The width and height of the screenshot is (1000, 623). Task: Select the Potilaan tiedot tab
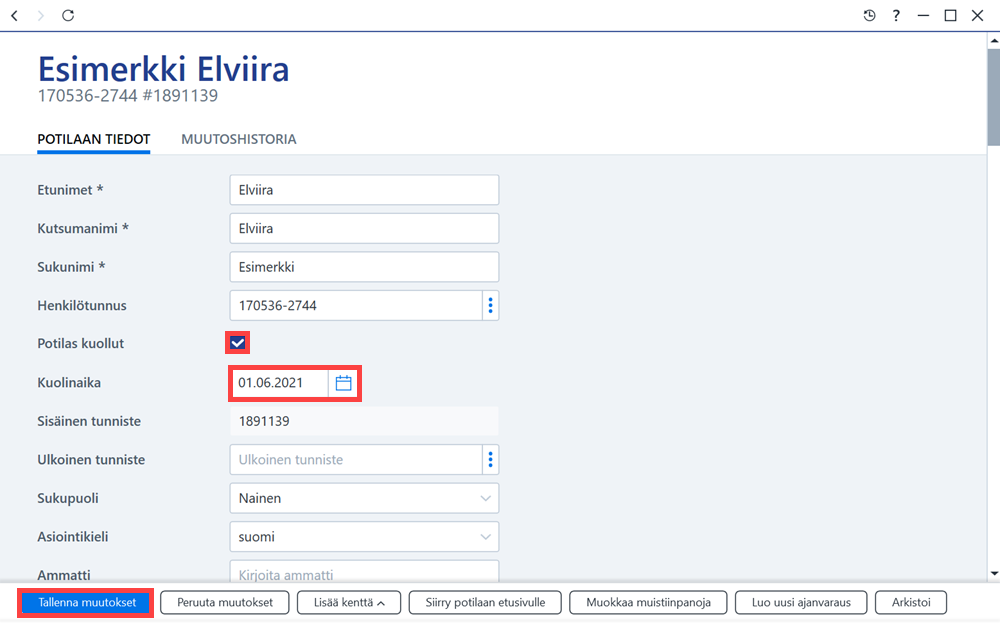tap(94, 139)
